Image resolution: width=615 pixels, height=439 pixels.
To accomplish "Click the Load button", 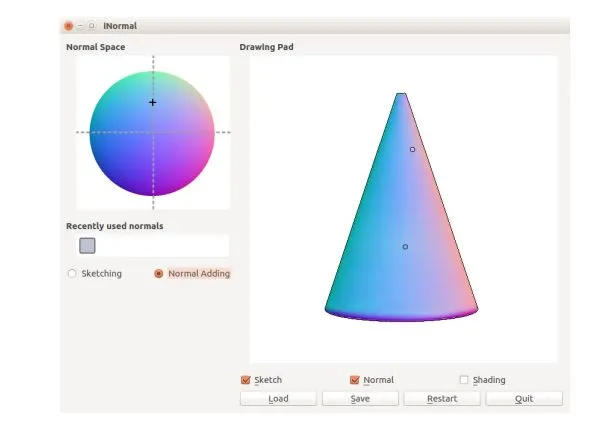I will pyautogui.click(x=278, y=399).
